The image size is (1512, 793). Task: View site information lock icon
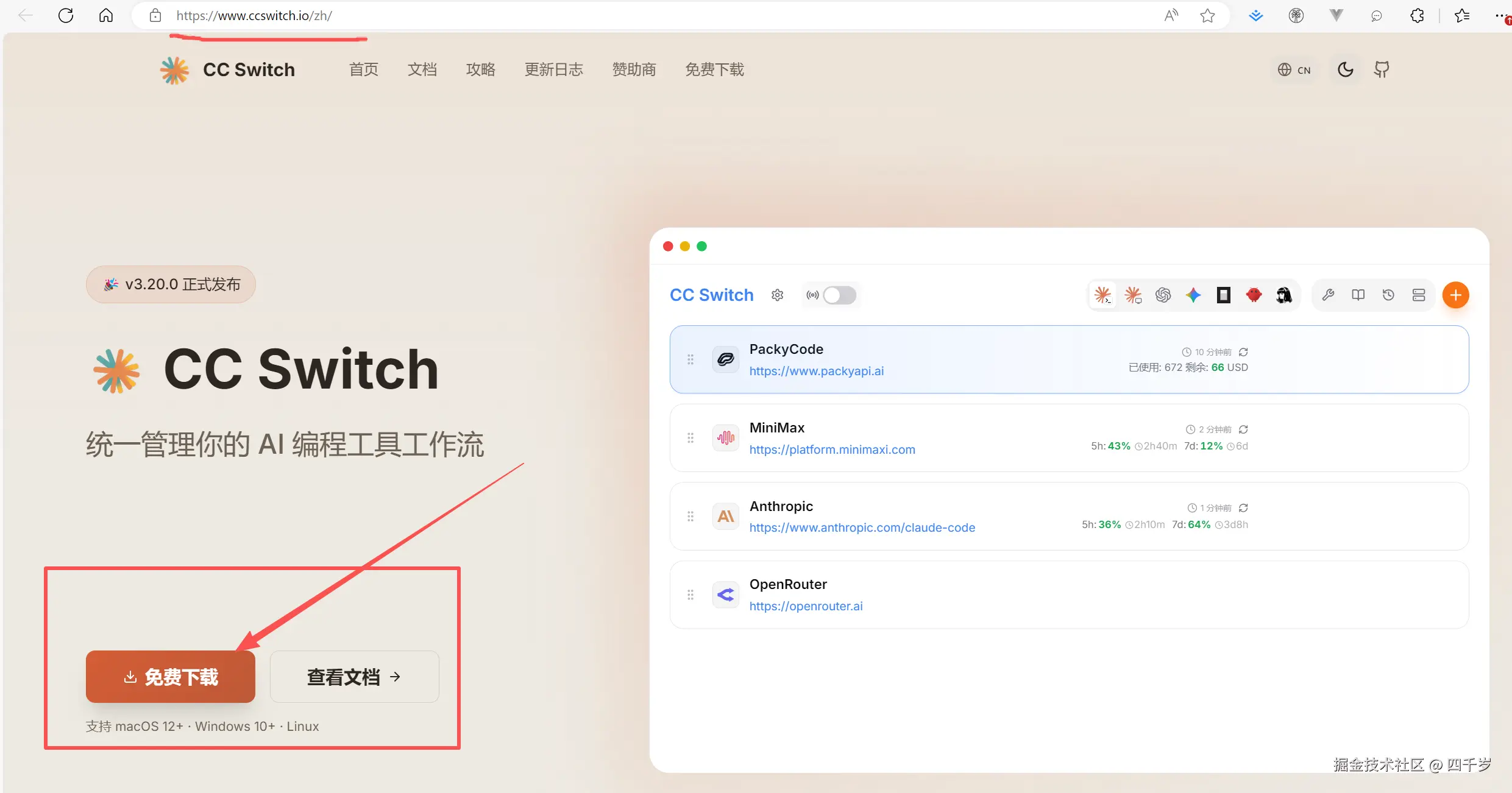pos(155,16)
